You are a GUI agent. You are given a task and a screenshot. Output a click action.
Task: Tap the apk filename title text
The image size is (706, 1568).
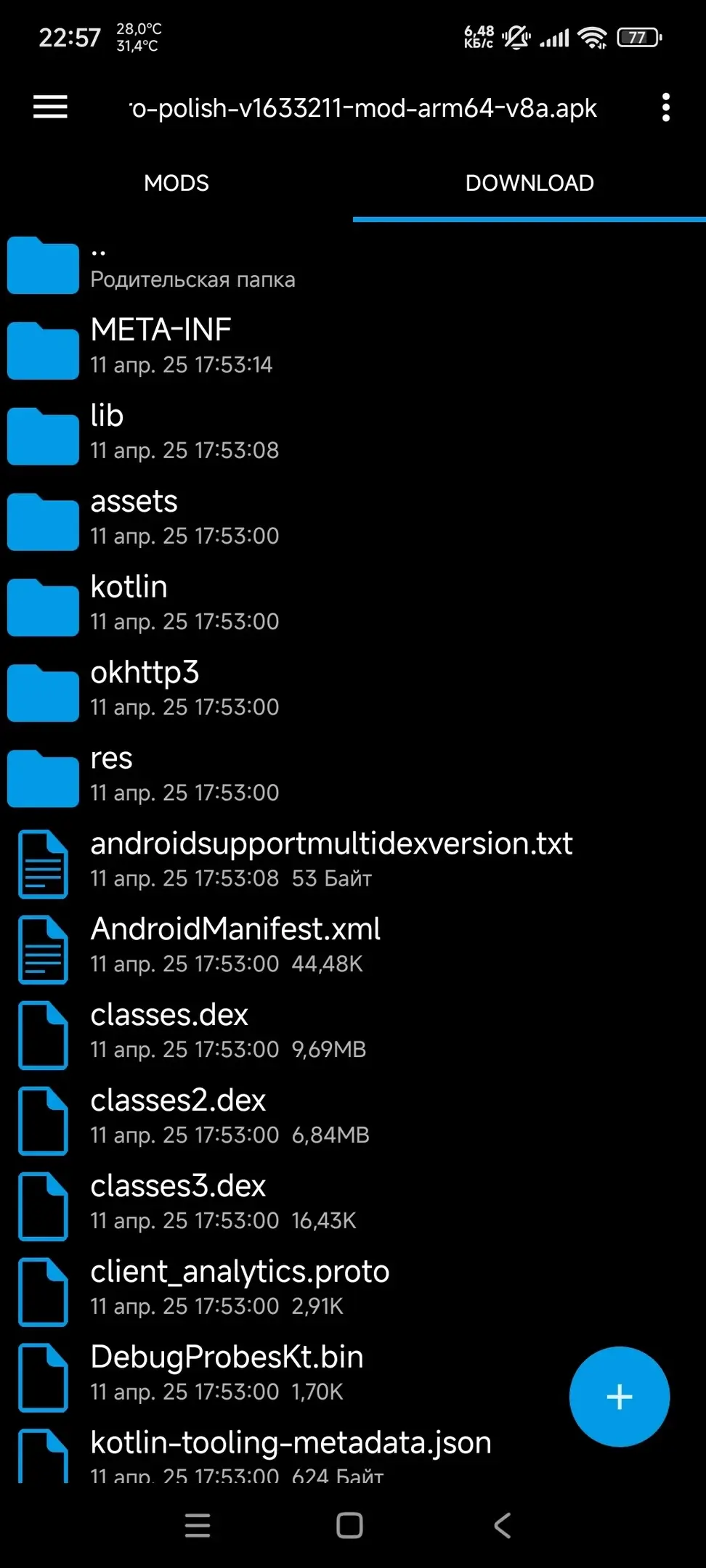(x=363, y=108)
